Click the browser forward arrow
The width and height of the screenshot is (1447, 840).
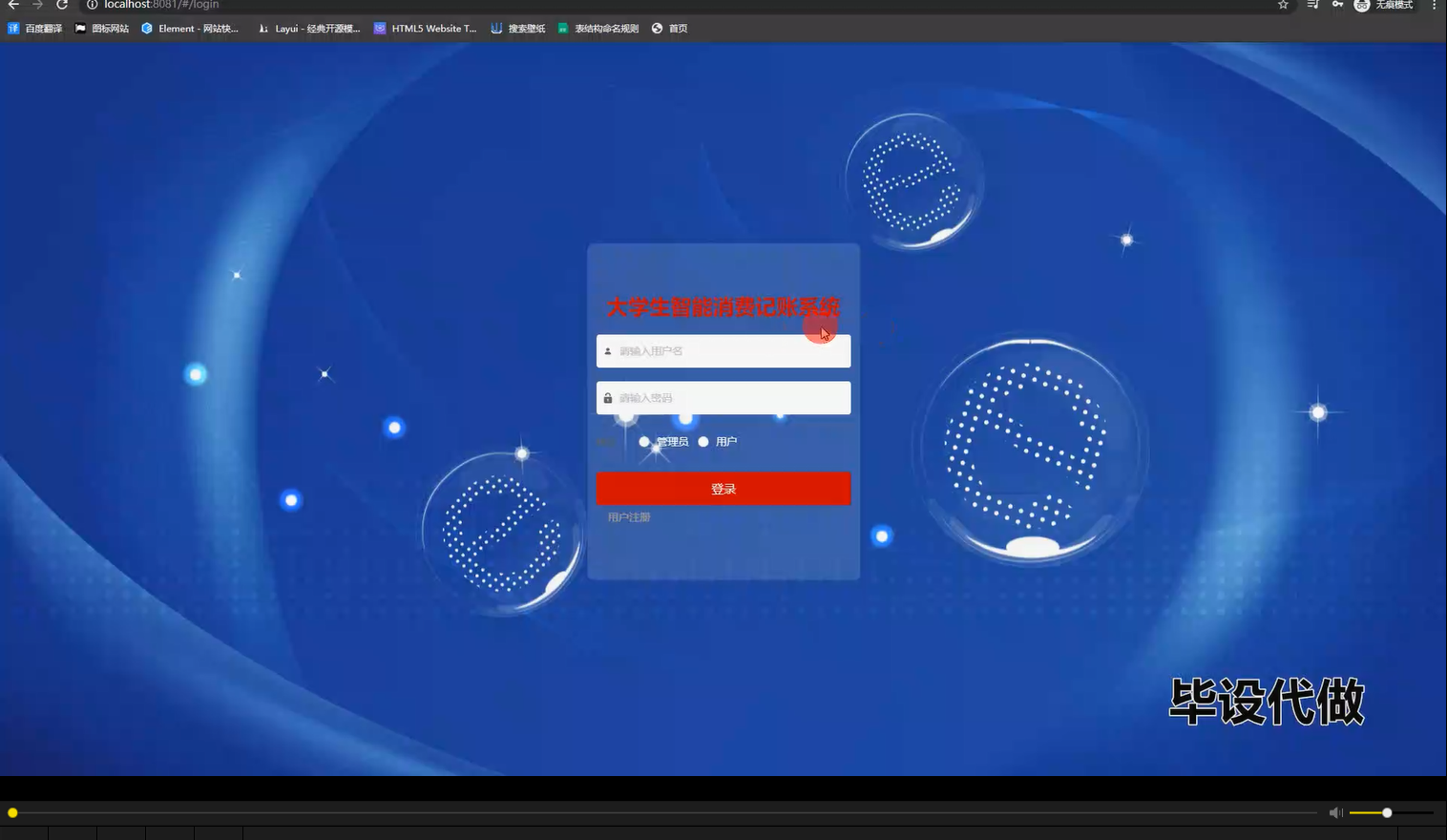tap(38, 5)
